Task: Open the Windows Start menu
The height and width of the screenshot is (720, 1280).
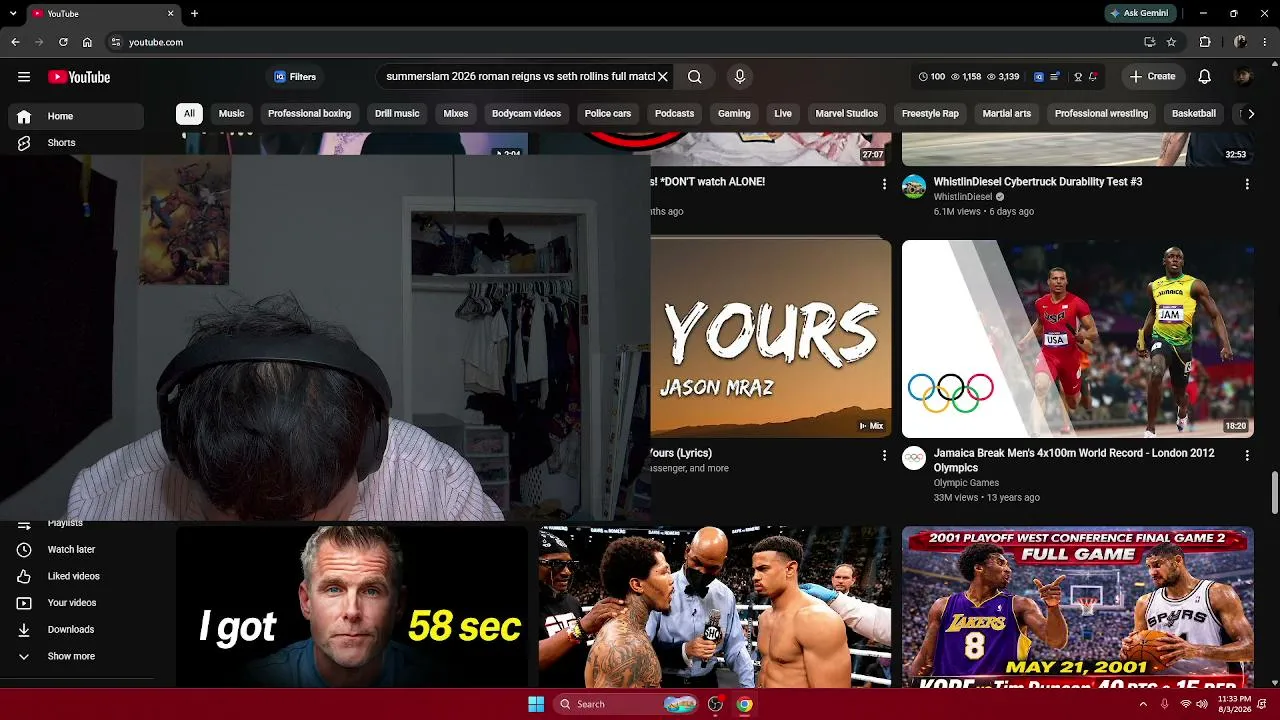Action: (x=536, y=704)
